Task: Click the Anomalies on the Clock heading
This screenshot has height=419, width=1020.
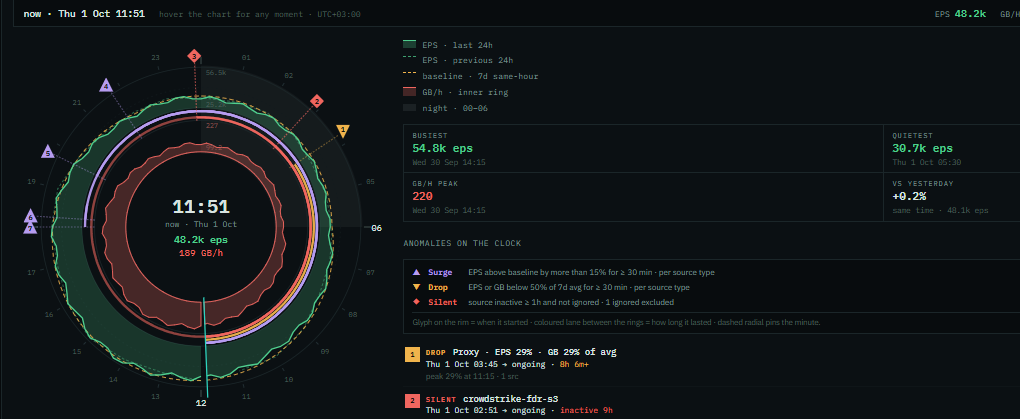Action: 462,243
